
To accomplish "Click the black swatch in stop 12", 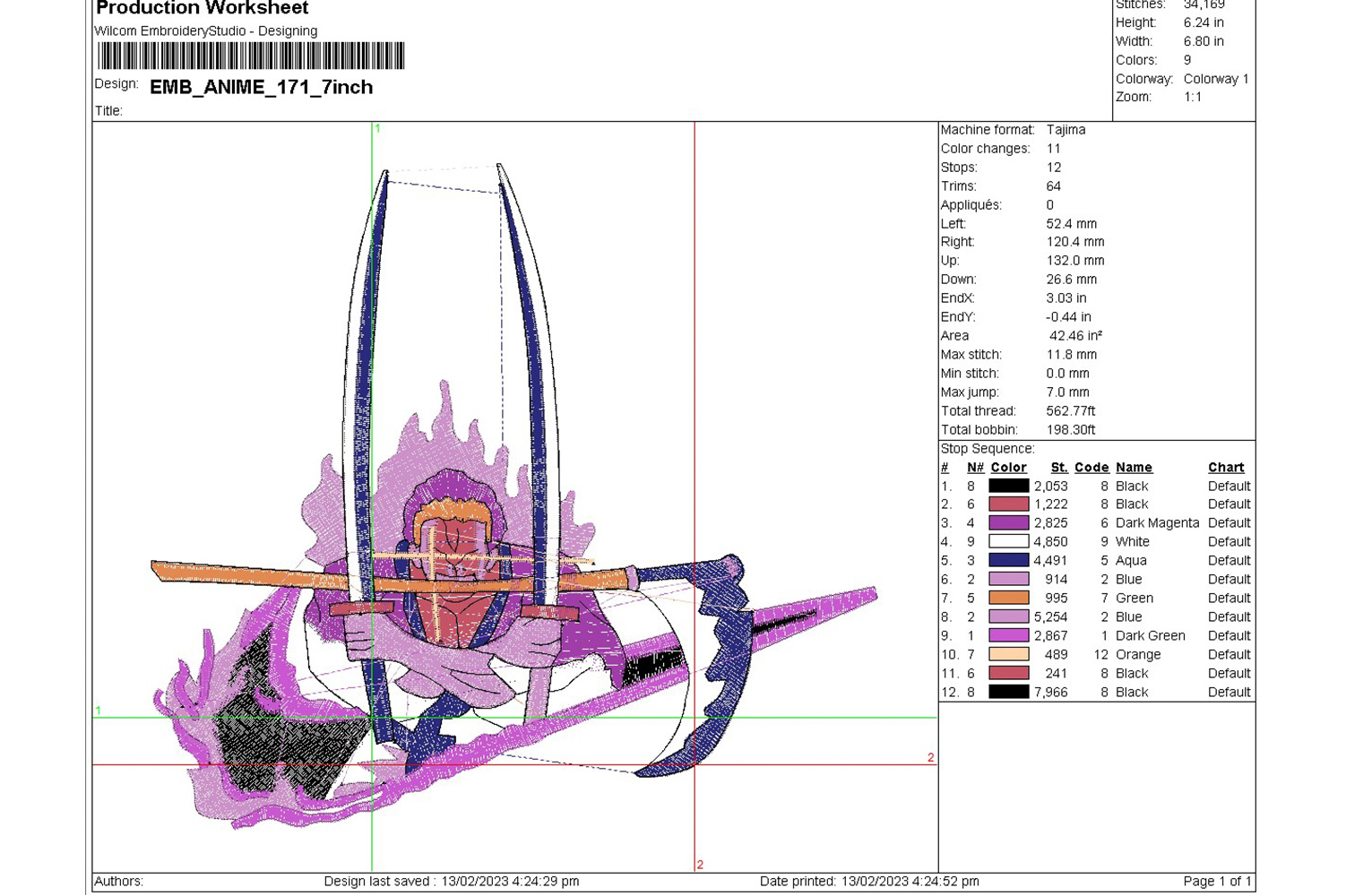I will click(x=1008, y=693).
